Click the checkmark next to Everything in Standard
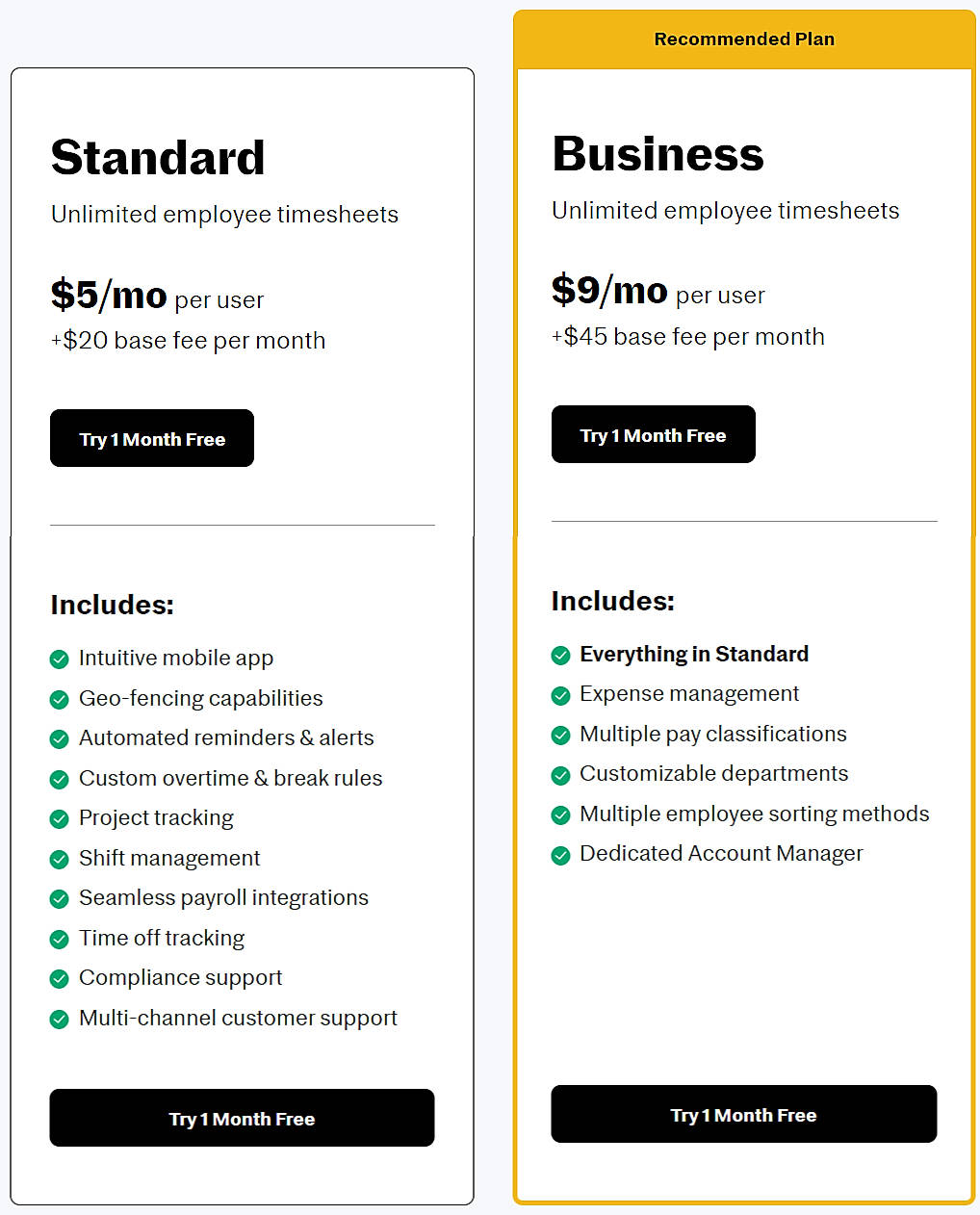980x1215 pixels. (x=561, y=655)
